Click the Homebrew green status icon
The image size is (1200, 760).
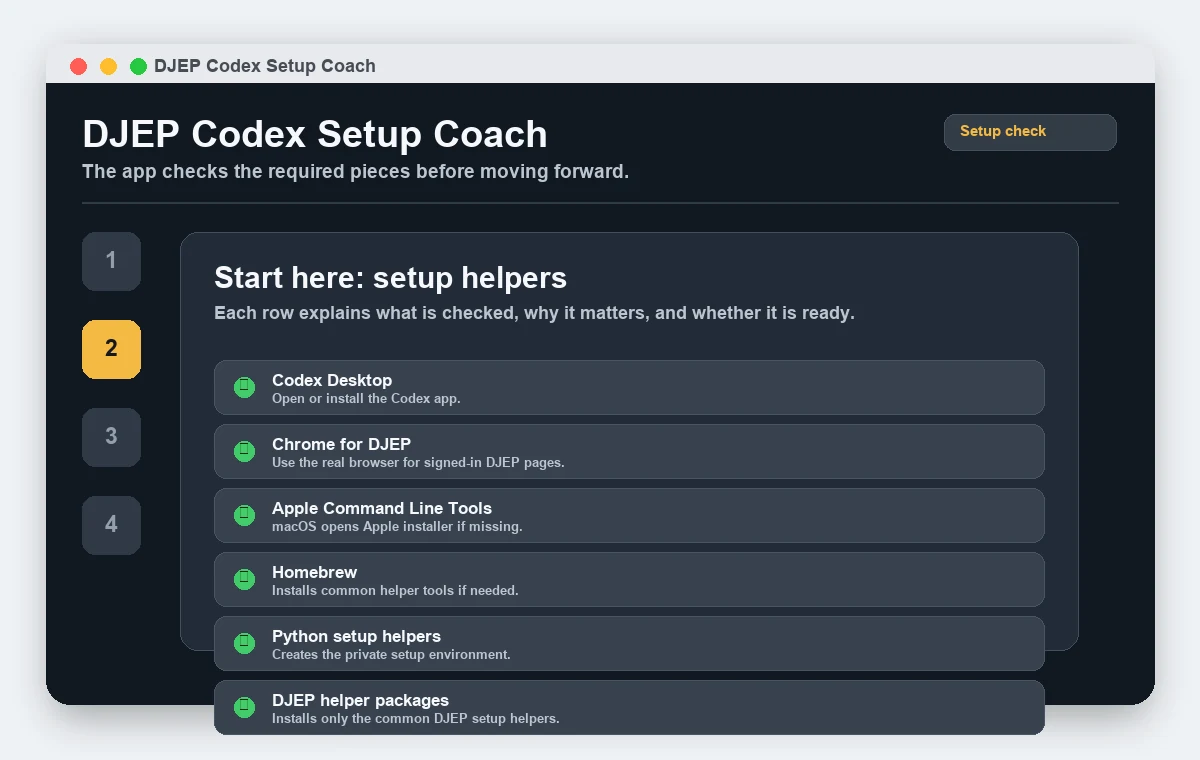[244, 579]
